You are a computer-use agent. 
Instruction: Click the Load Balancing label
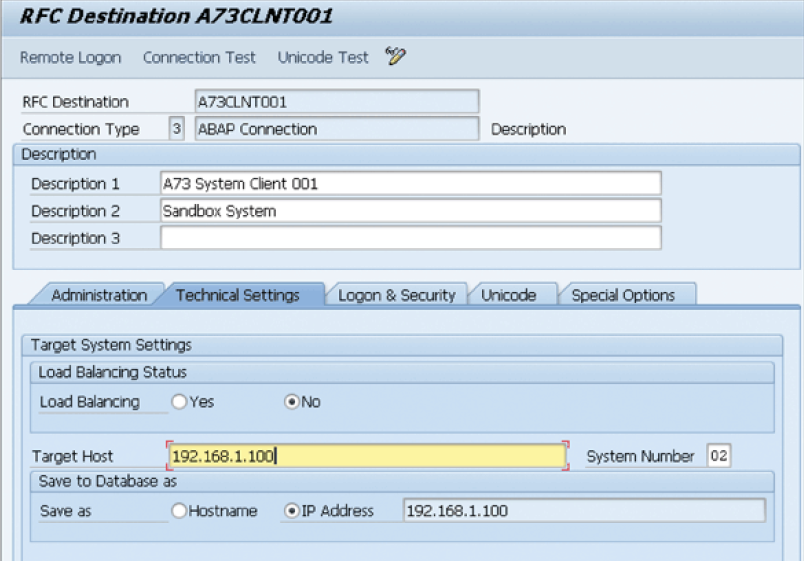click(x=90, y=402)
